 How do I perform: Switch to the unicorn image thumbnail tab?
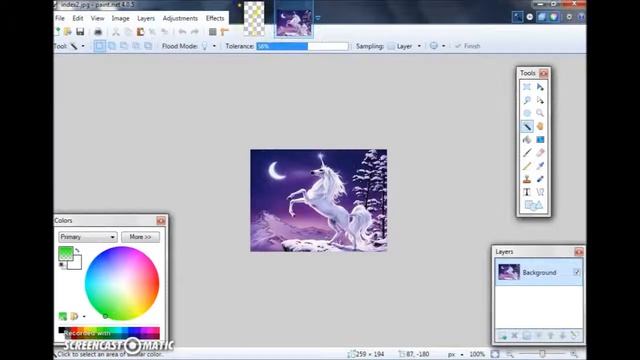click(294, 22)
